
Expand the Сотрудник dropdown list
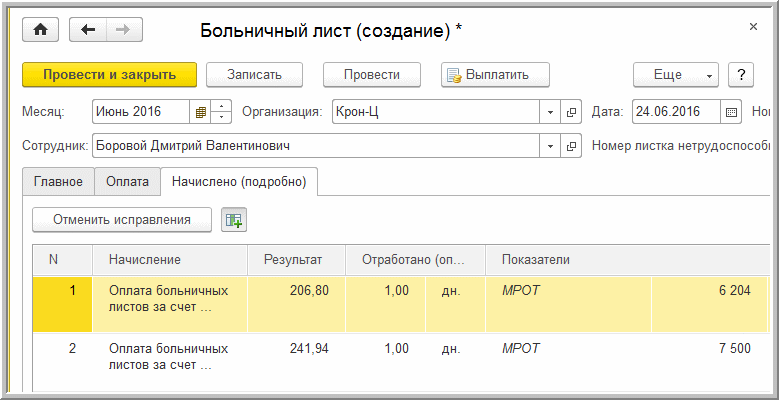(x=550, y=146)
